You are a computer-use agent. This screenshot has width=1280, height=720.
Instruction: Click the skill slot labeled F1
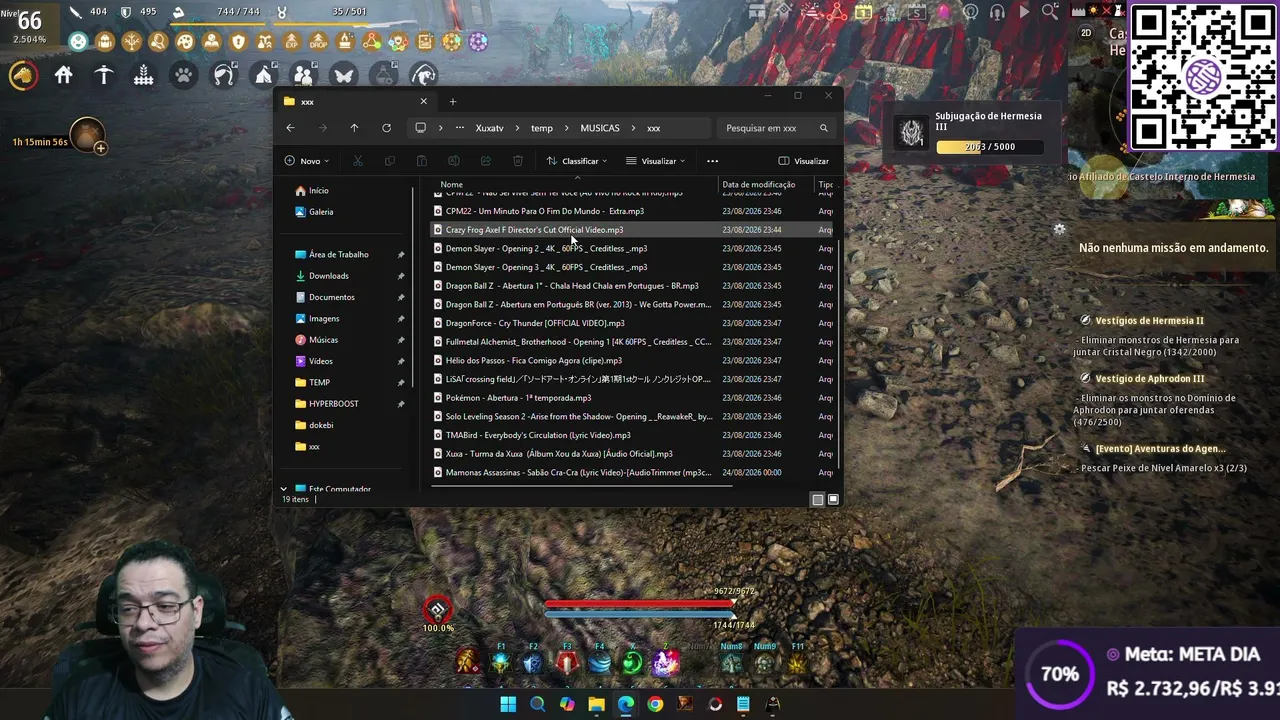pos(500,662)
